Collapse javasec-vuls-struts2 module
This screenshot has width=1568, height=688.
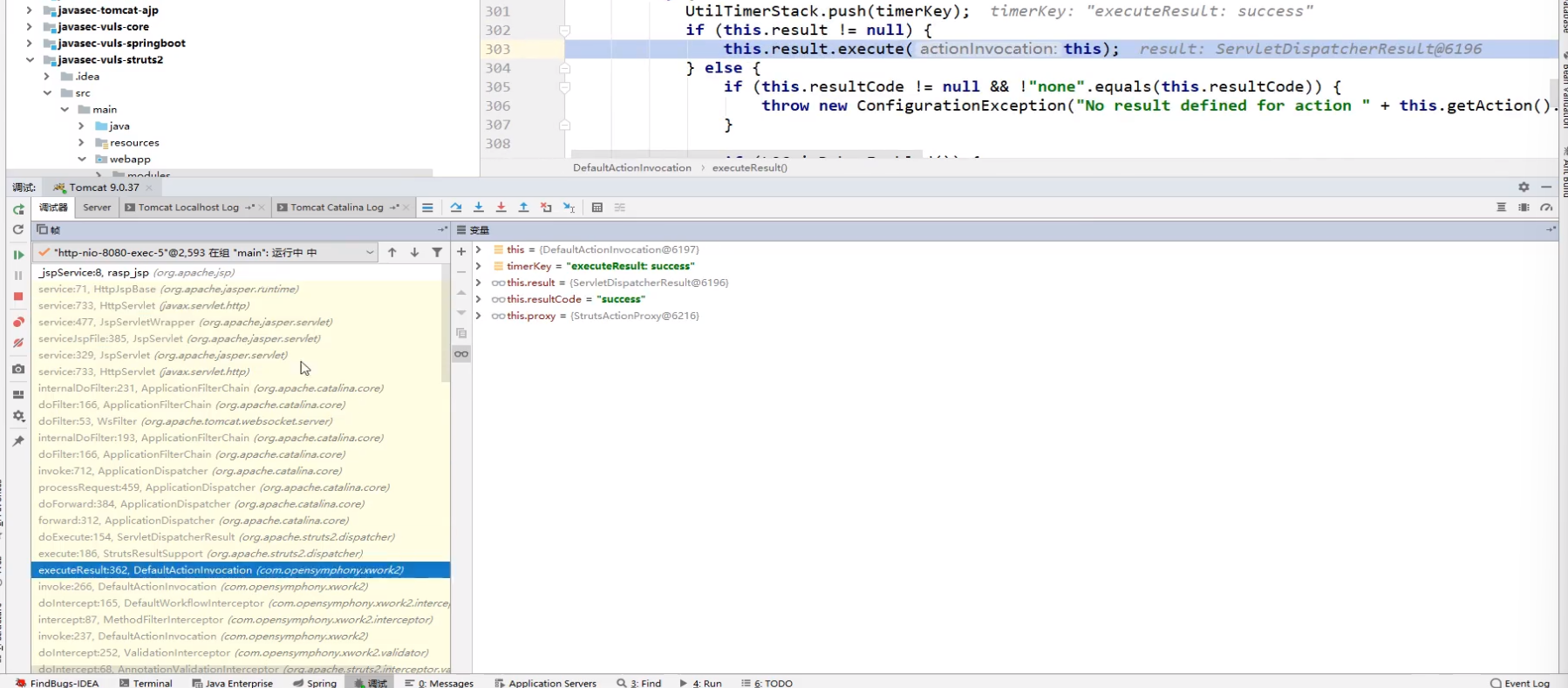click(x=30, y=60)
